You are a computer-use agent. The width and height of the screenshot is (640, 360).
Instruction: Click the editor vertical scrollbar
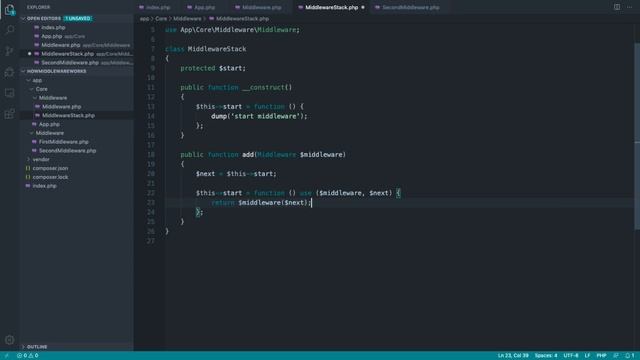coord(637,136)
